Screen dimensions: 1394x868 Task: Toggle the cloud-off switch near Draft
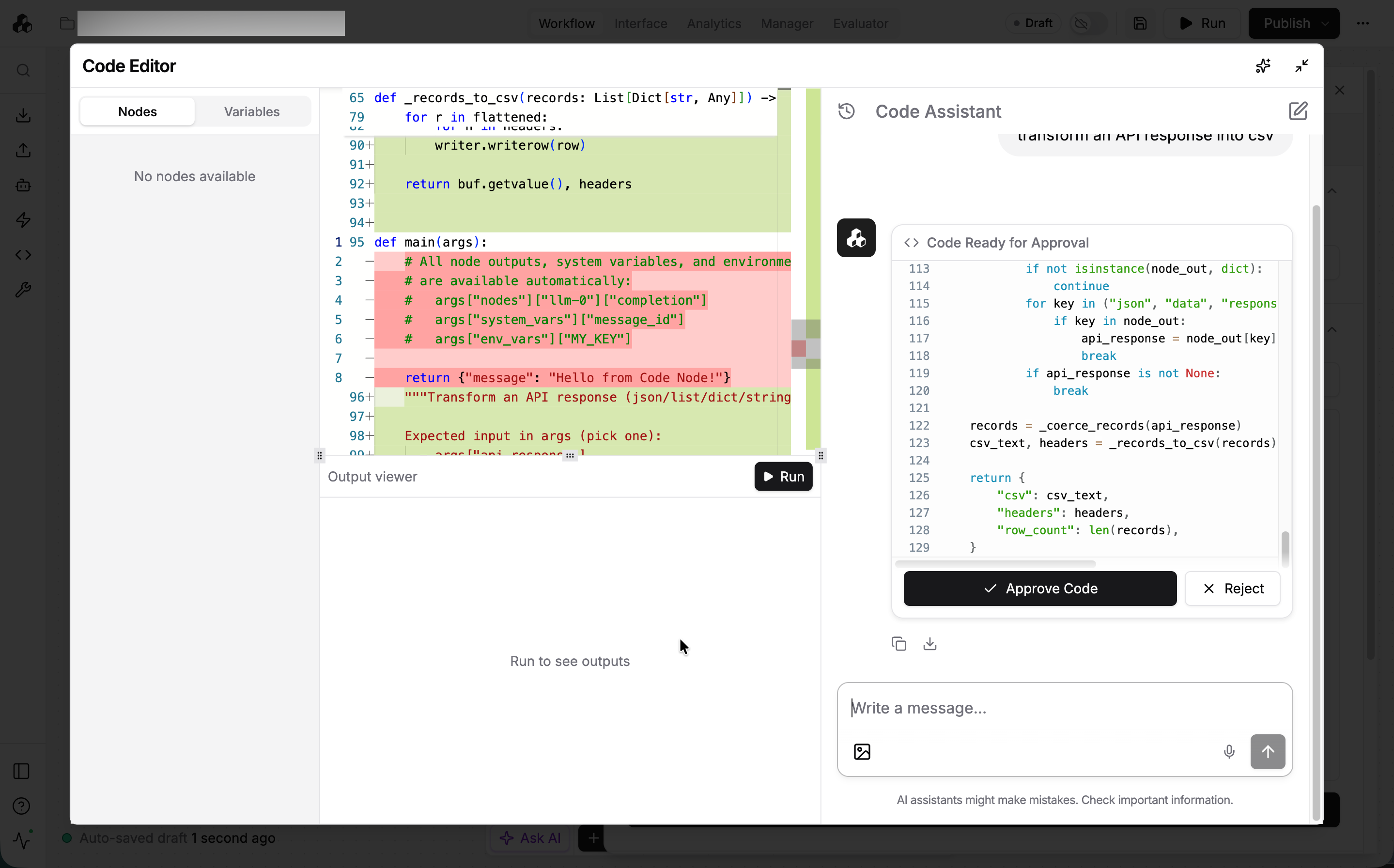1088,24
